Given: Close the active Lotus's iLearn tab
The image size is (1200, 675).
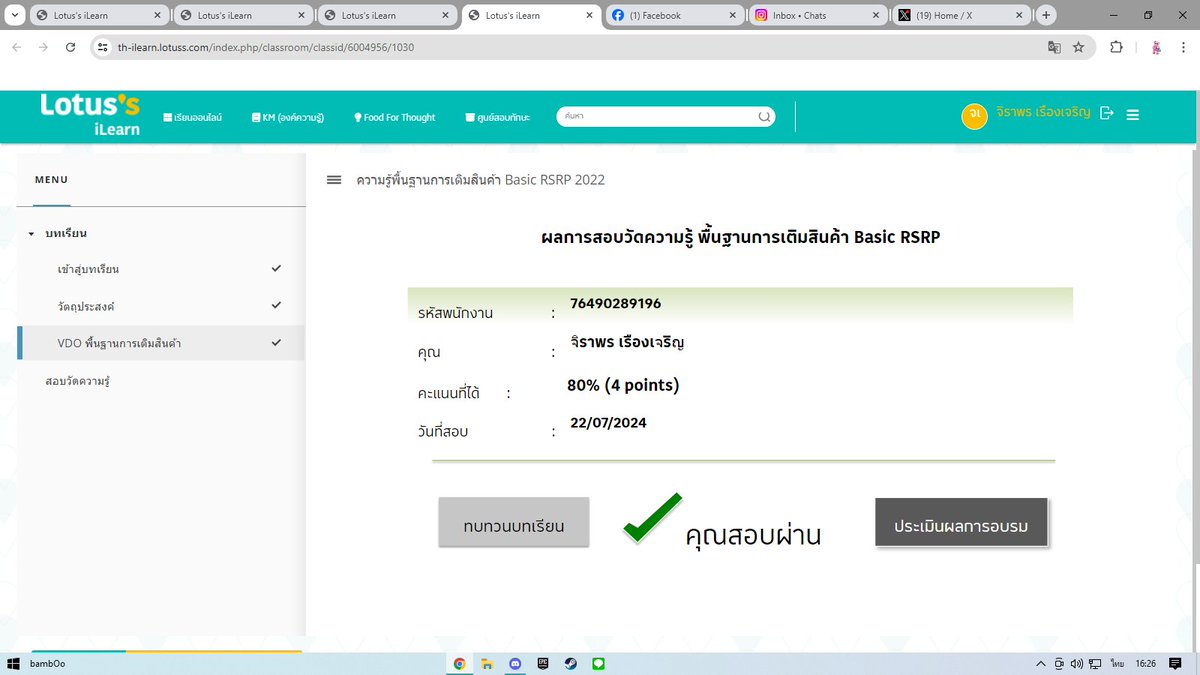Looking at the screenshot, I should click(x=589, y=16).
